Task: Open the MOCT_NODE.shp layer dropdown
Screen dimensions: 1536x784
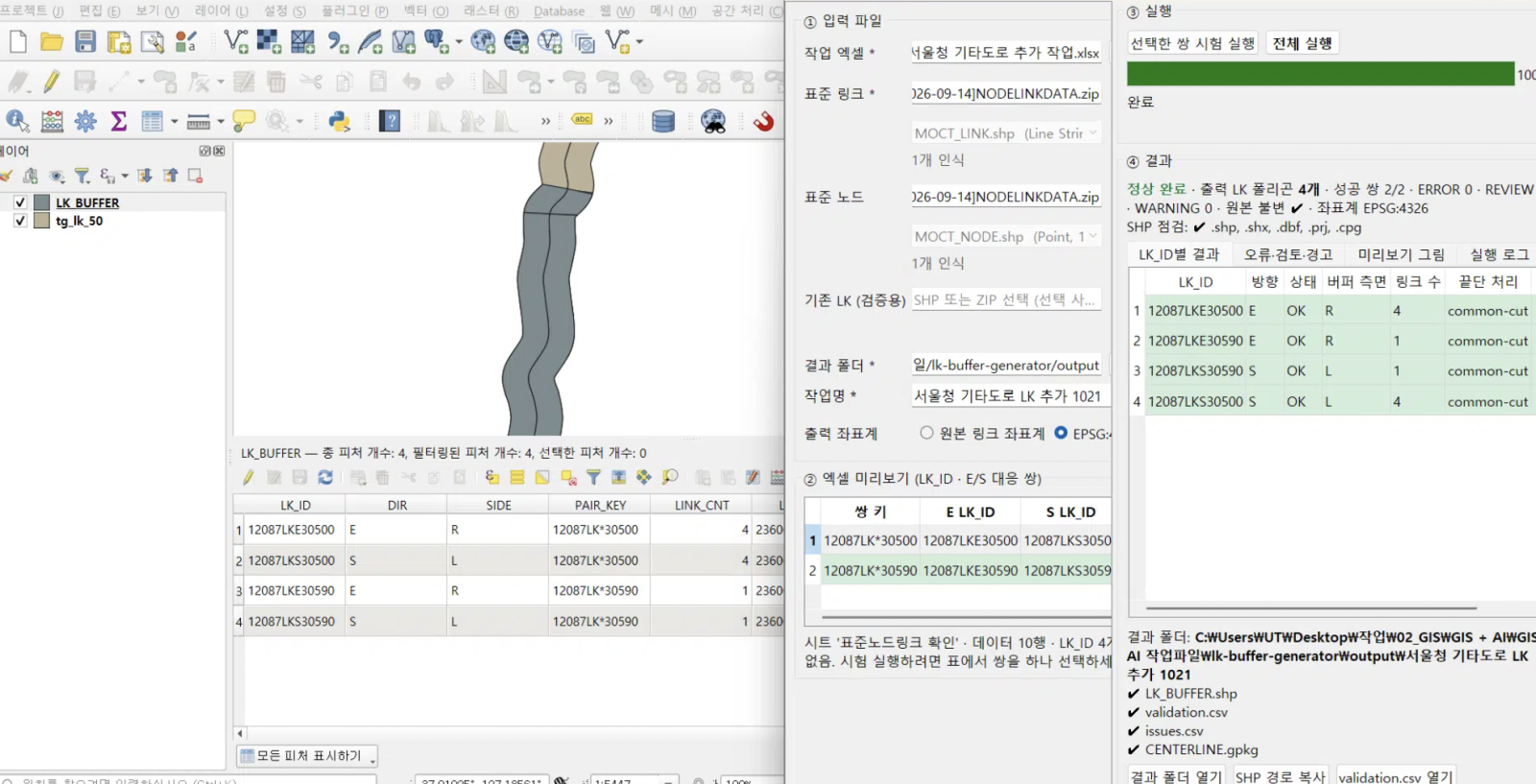Action: (x=1005, y=236)
